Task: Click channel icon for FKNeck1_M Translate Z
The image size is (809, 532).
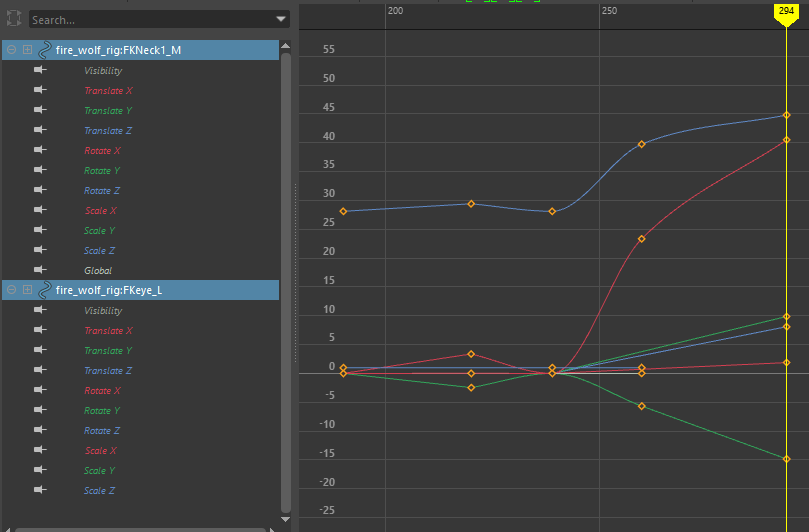Action: pos(40,130)
